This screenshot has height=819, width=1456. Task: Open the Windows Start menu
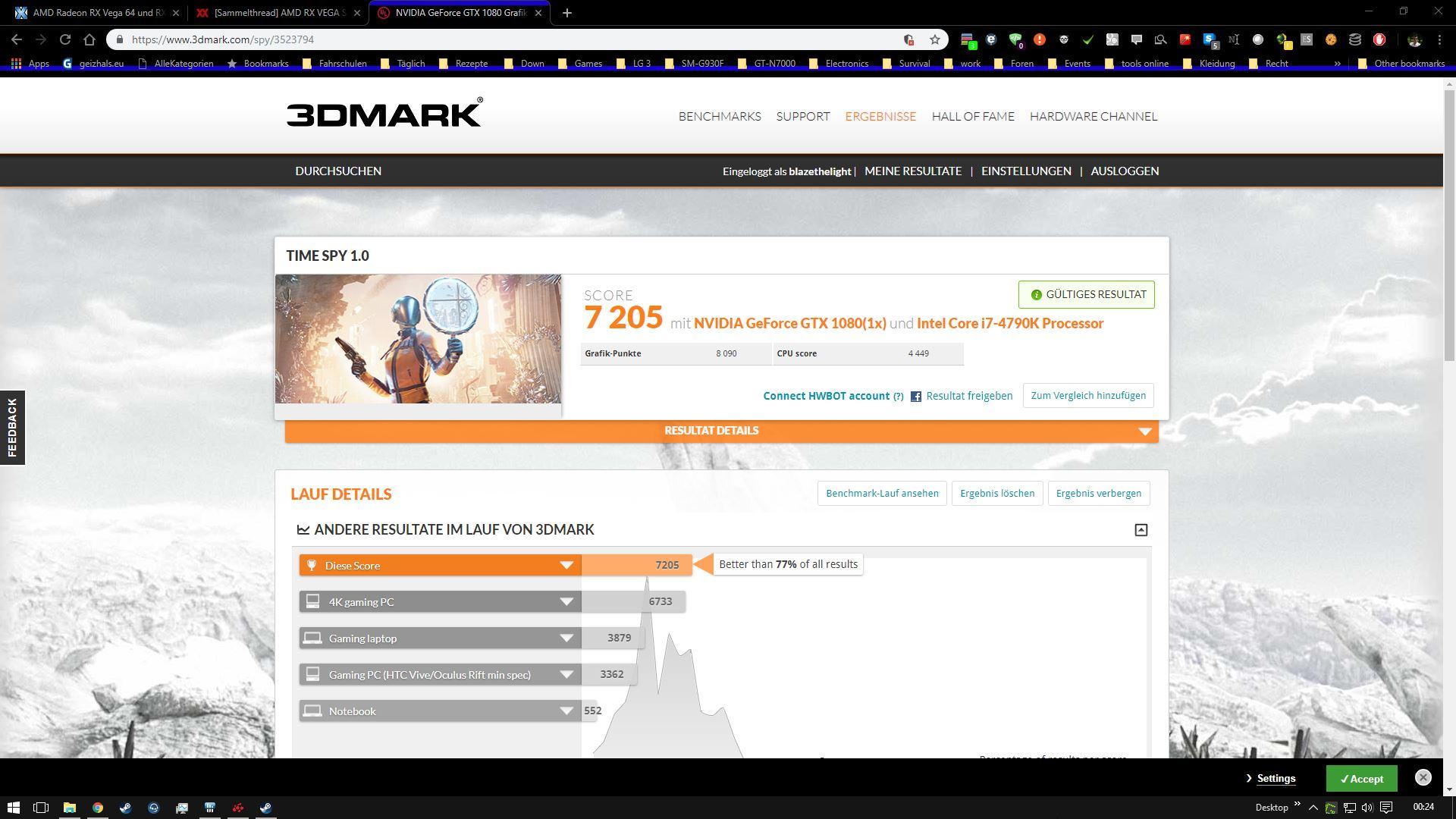(13, 808)
